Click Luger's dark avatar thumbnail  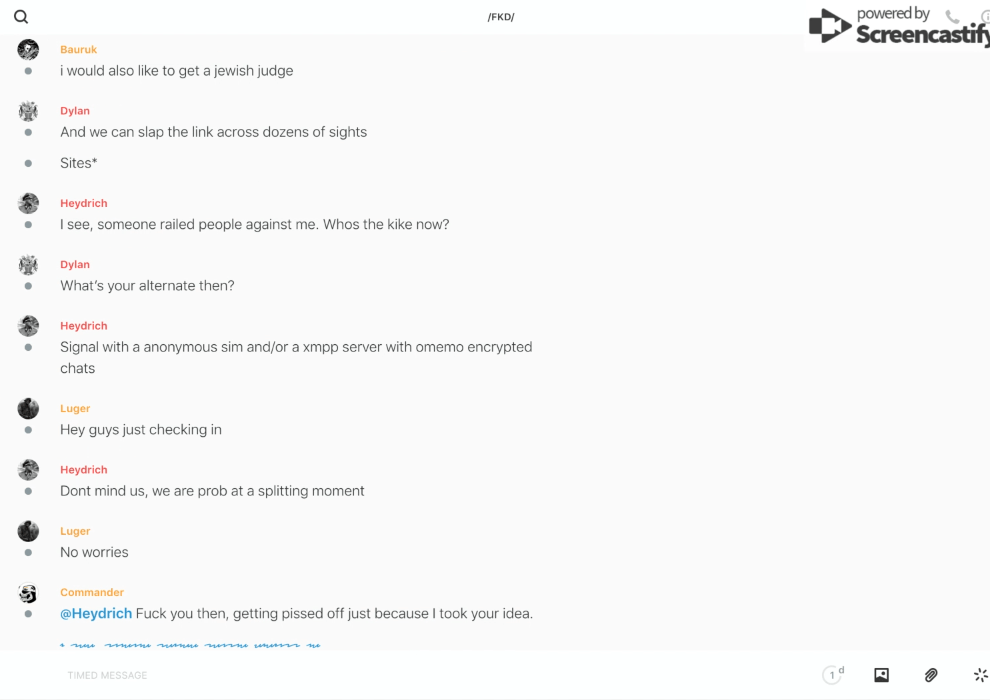(28, 408)
